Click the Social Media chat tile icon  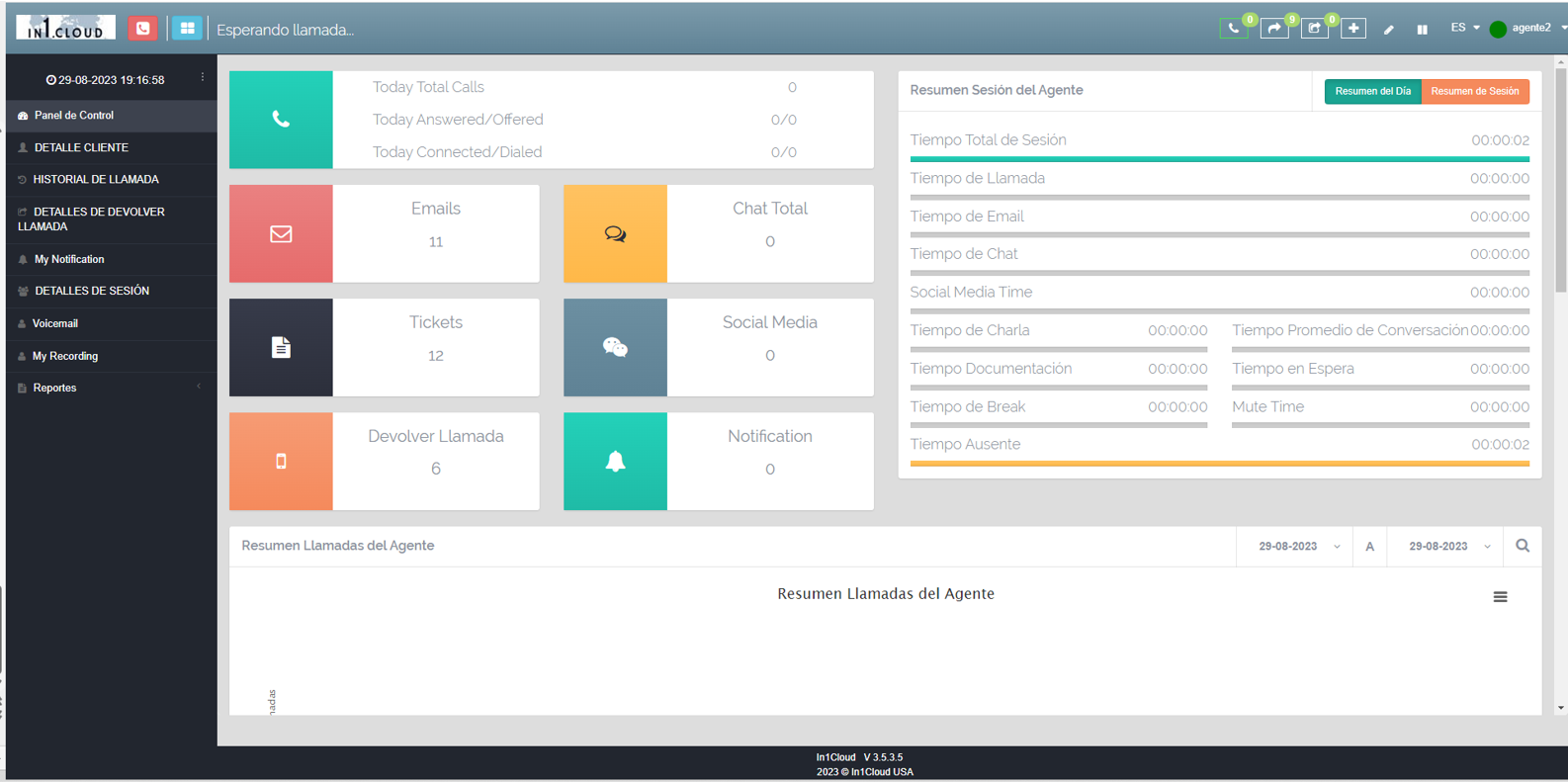click(x=615, y=347)
